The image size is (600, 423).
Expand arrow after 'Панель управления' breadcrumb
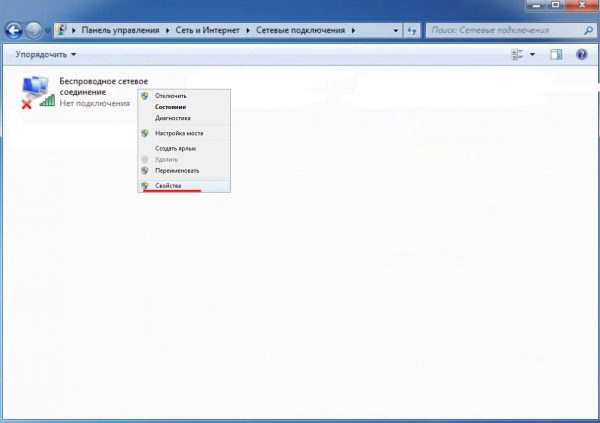pyautogui.click(x=168, y=30)
